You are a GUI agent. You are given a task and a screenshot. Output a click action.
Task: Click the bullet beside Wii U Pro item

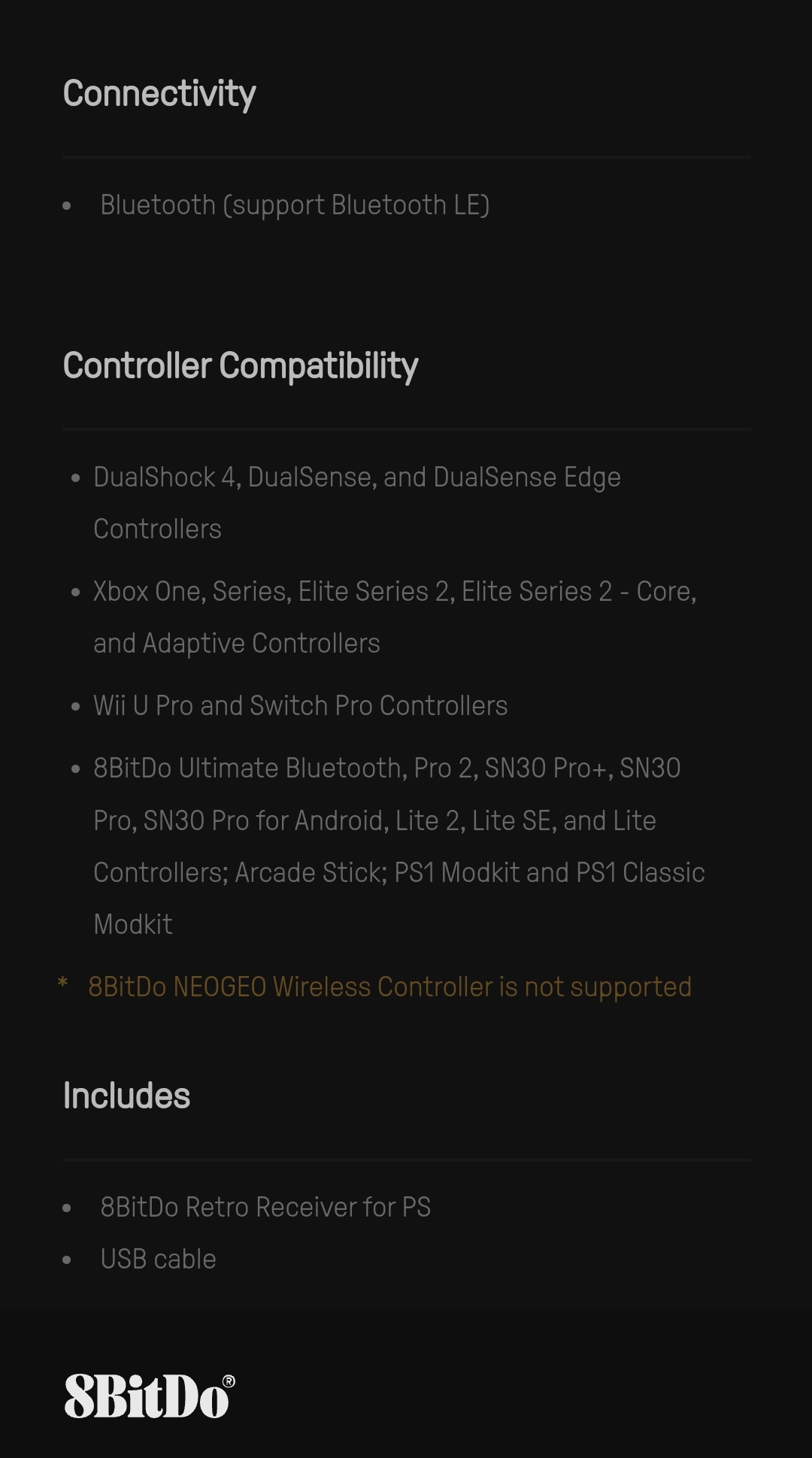tap(75, 707)
